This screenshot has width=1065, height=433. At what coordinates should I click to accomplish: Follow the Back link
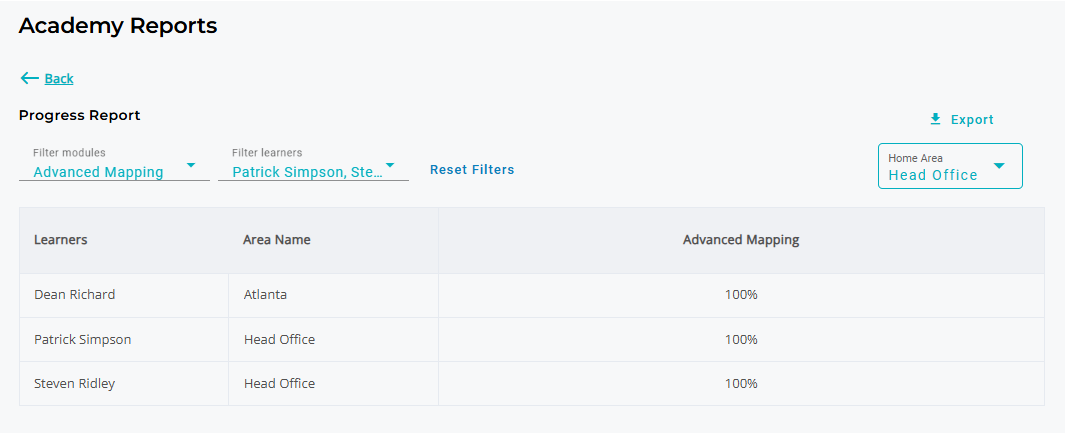coord(59,79)
